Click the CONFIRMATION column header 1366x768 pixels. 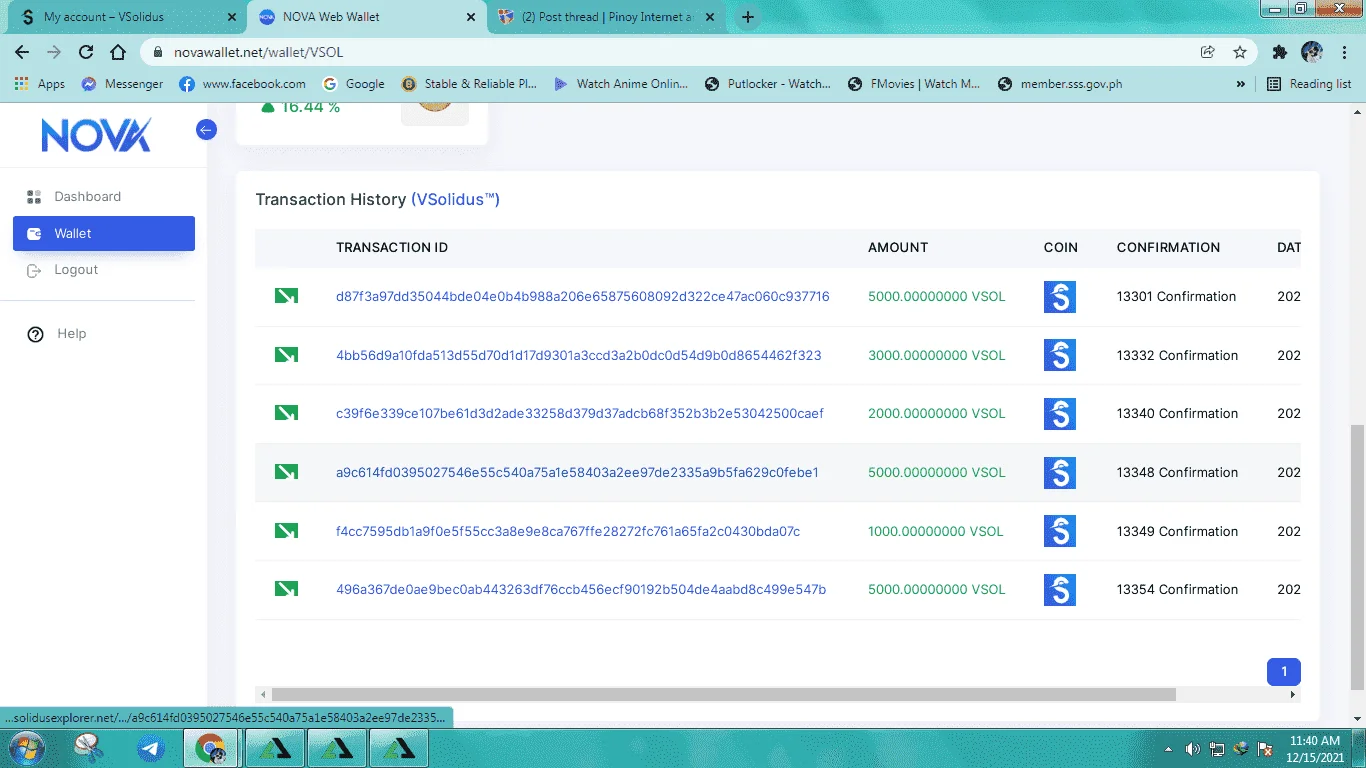pos(1168,247)
